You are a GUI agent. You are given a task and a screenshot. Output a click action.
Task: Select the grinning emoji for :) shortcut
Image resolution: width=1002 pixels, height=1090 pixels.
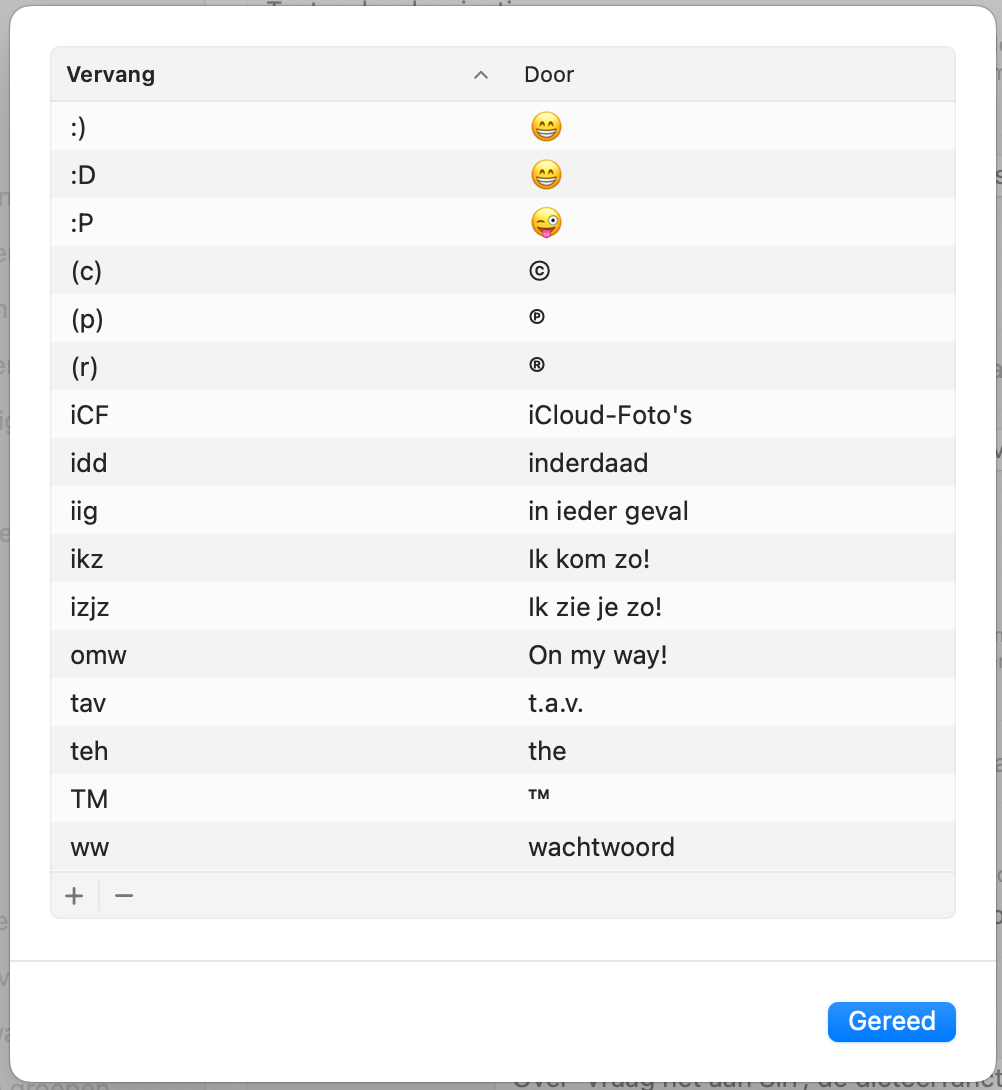pos(546,127)
